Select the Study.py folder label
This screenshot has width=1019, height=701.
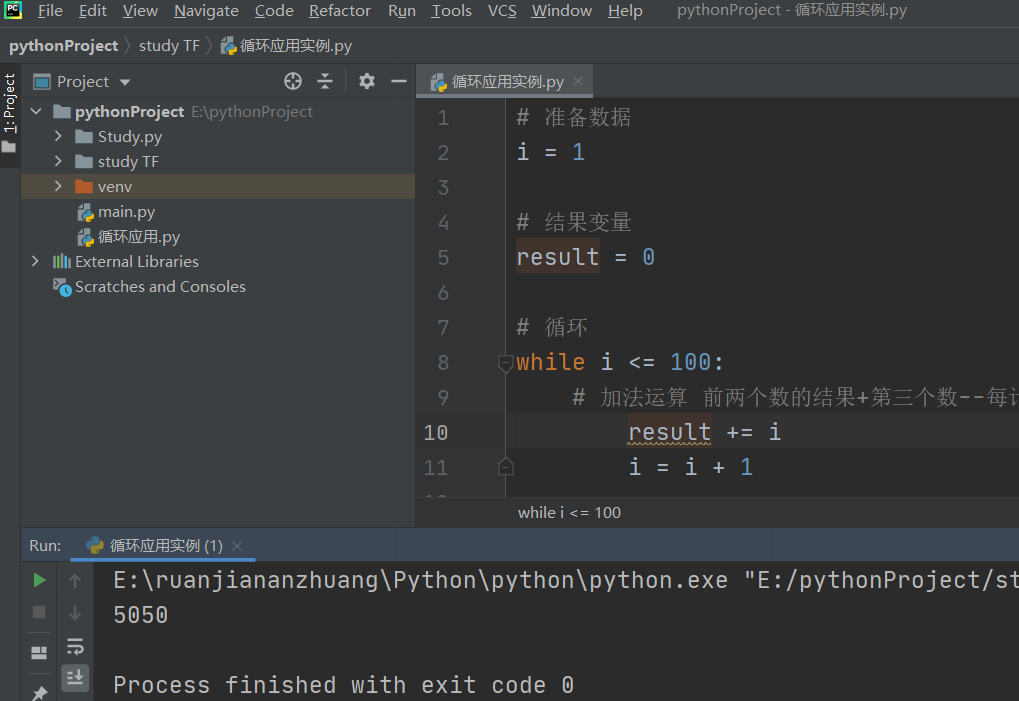click(x=129, y=136)
